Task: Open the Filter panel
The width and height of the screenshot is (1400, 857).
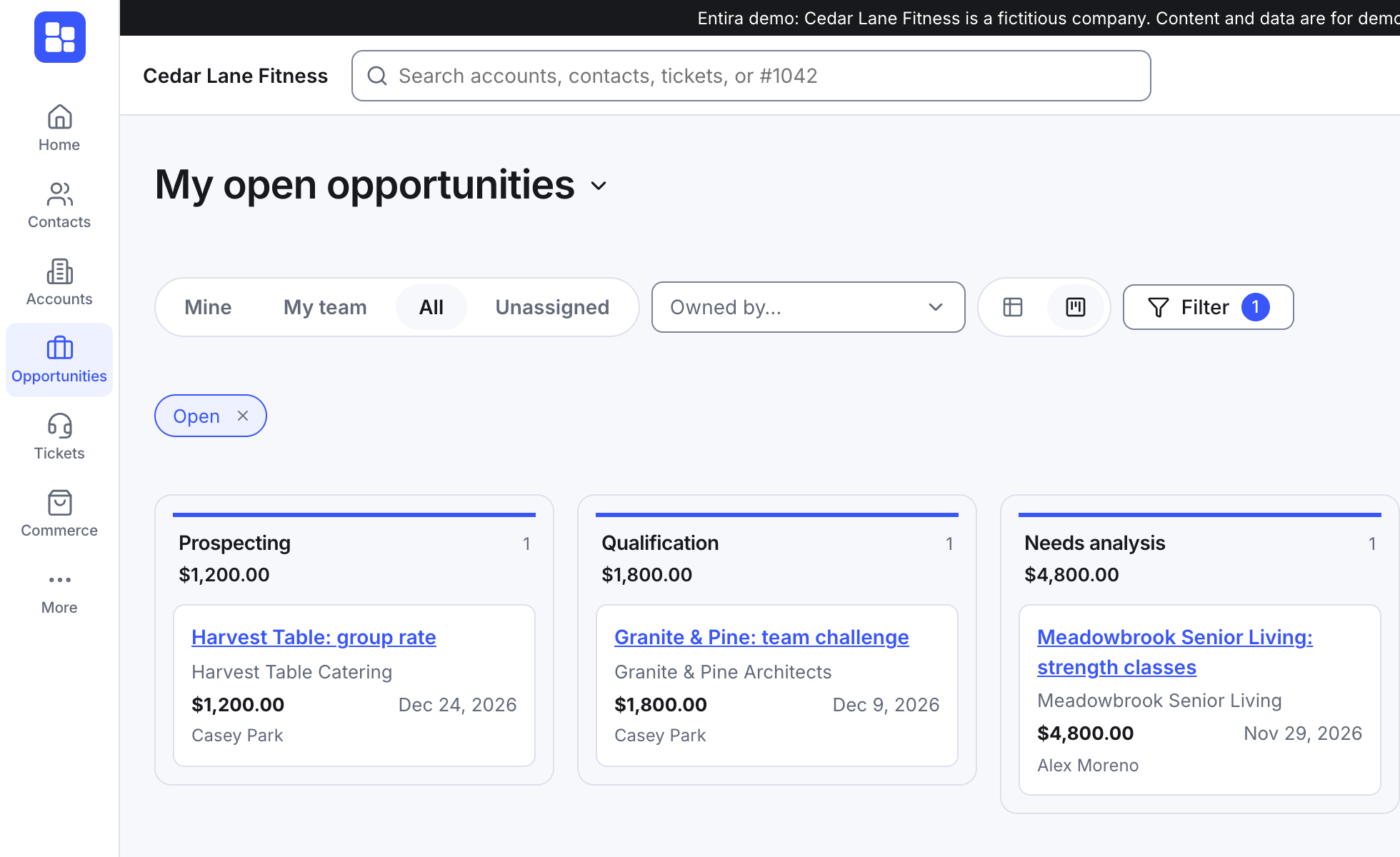Action: 1208,307
